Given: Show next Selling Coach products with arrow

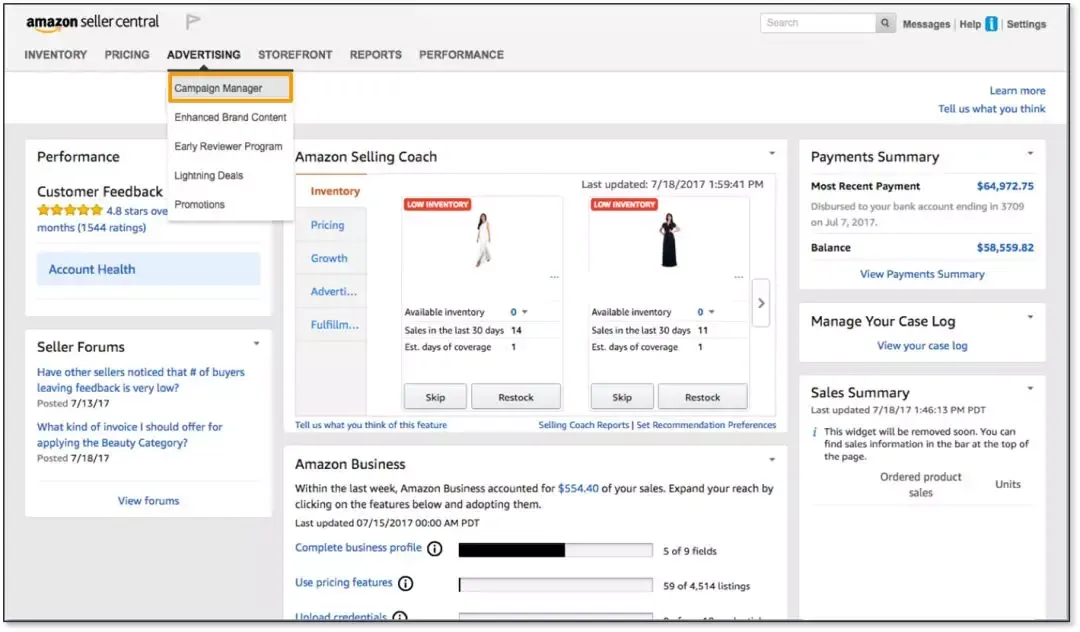Looking at the screenshot, I should pos(761,303).
